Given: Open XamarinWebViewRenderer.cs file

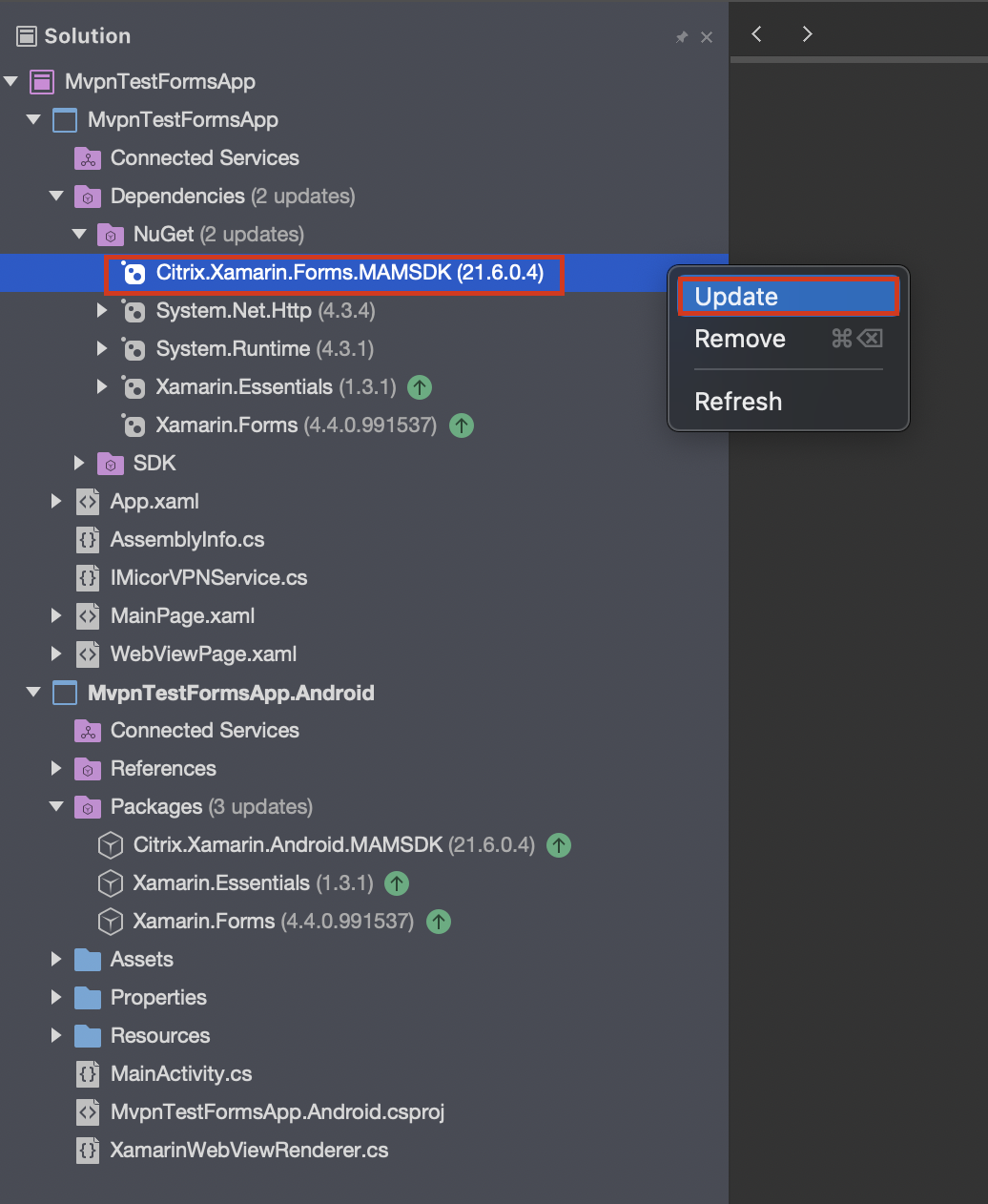Looking at the screenshot, I should pyautogui.click(x=249, y=1151).
